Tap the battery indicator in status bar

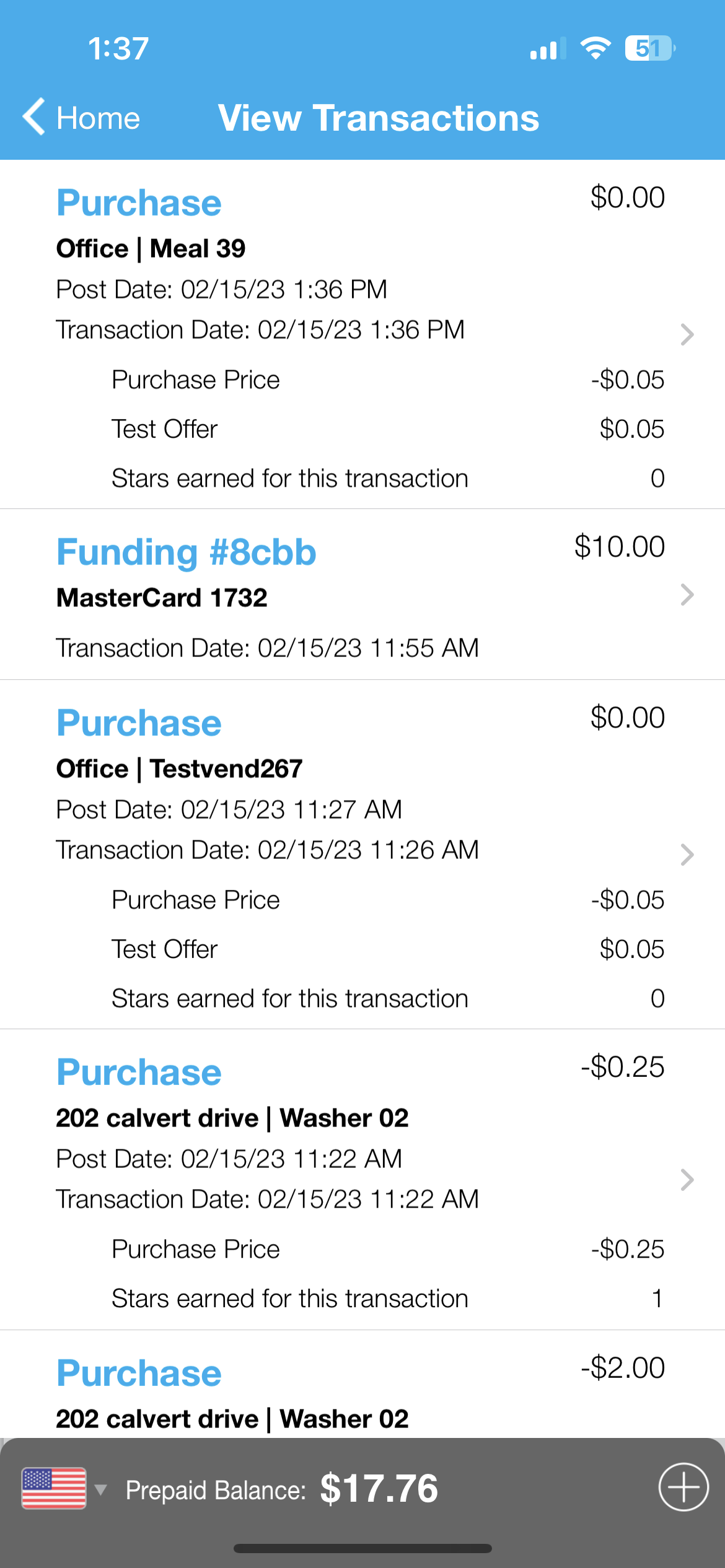(650, 48)
